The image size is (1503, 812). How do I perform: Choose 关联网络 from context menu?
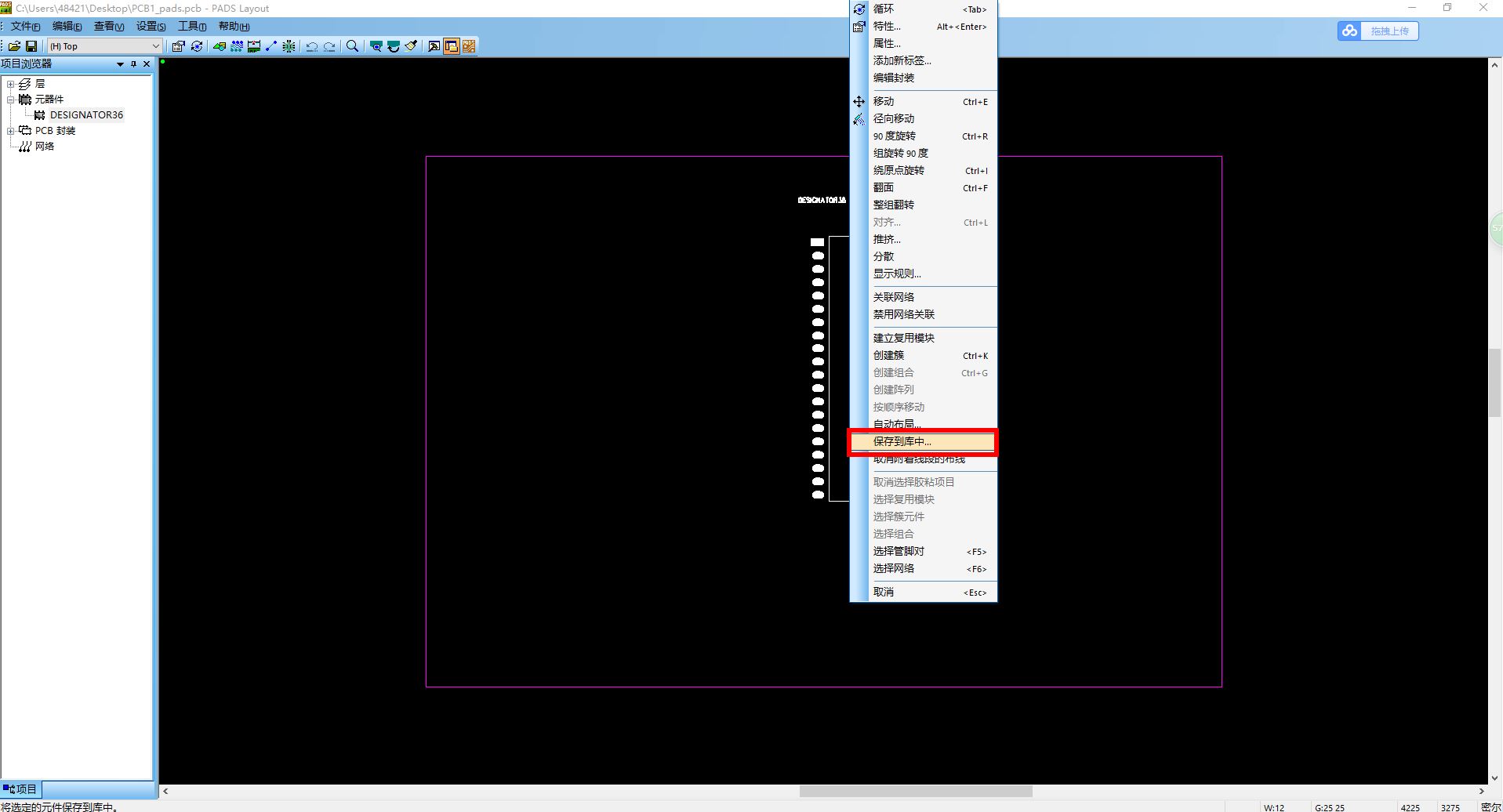[923, 298]
